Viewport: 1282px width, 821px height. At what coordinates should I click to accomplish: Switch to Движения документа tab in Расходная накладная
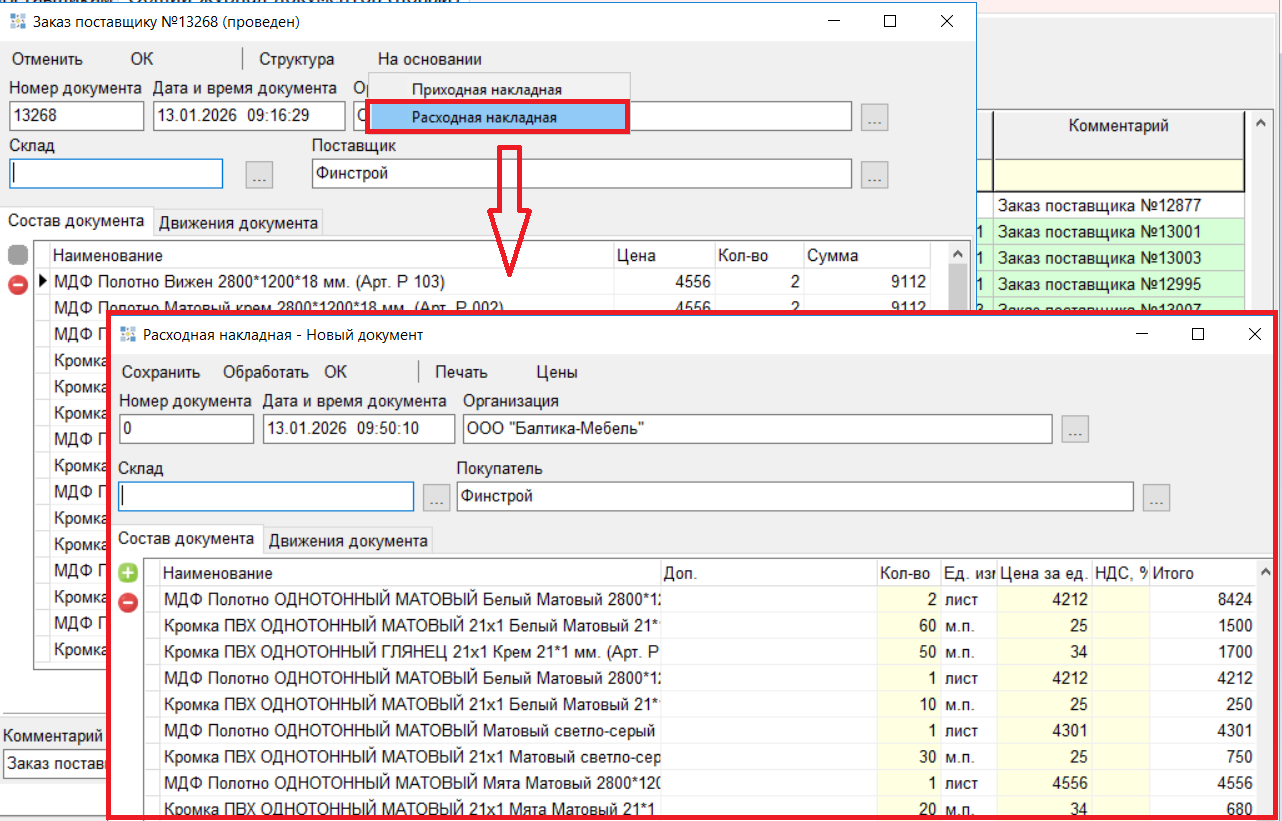(x=348, y=541)
